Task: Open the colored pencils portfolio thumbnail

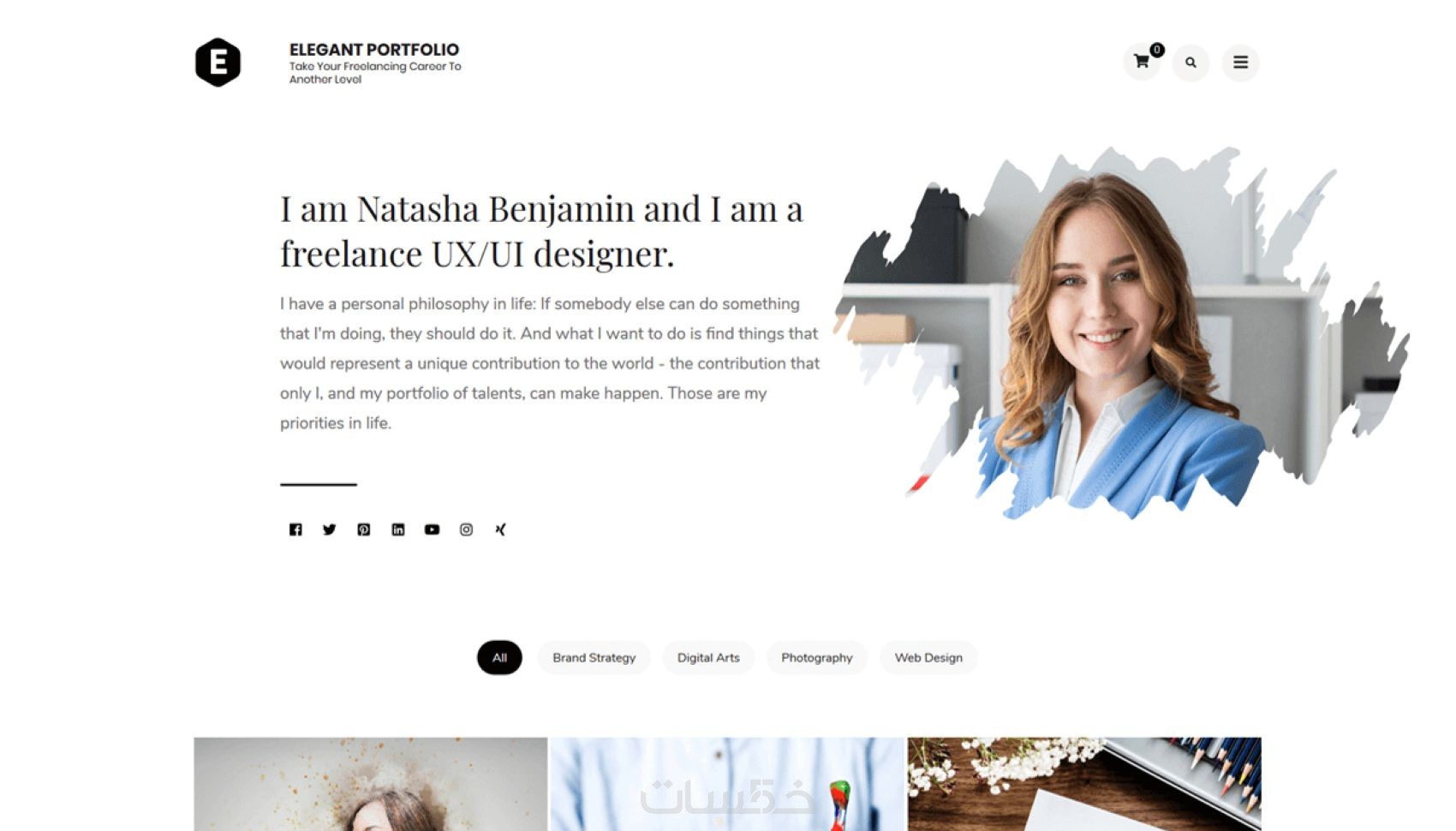Action: click(x=1084, y=784)
